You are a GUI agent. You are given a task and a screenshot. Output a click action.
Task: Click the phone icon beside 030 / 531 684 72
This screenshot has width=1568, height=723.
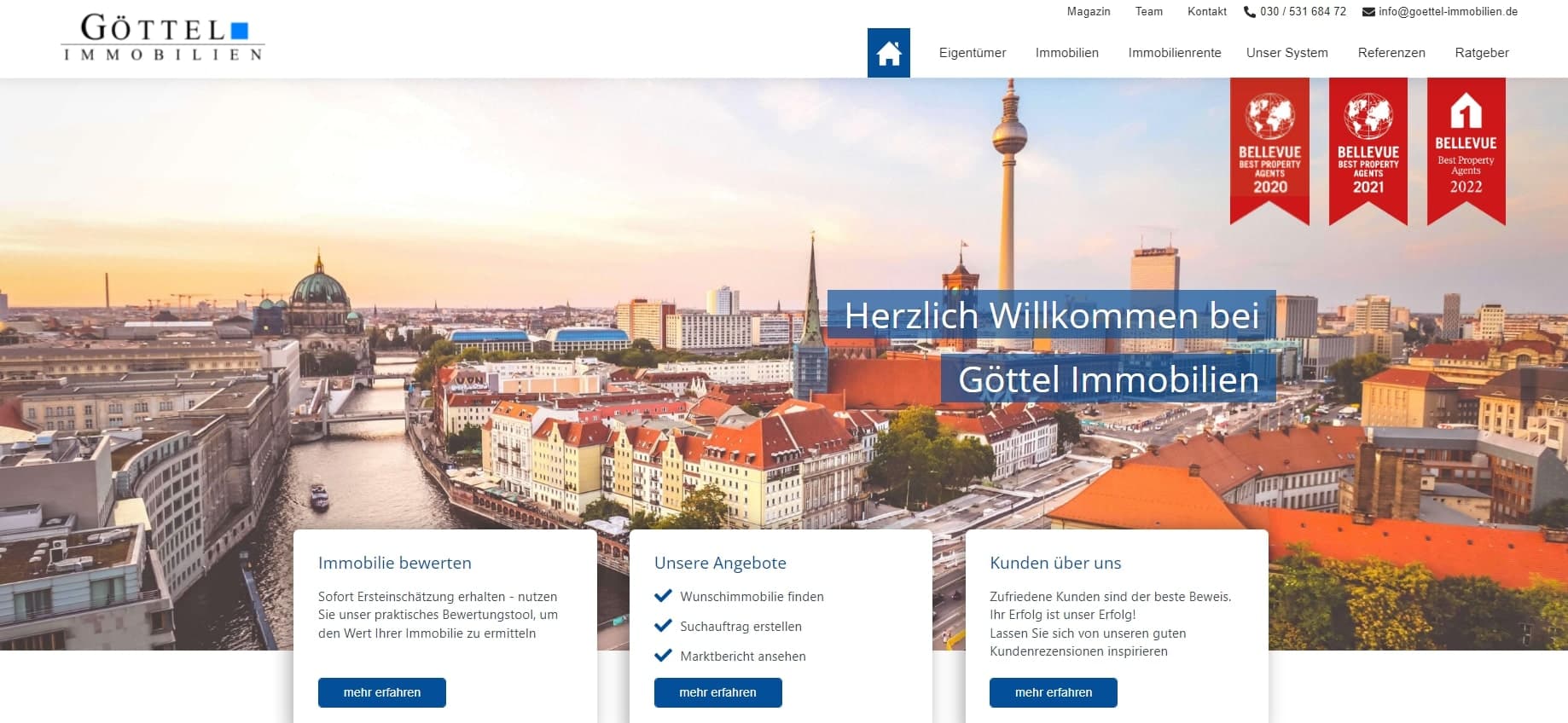point(1250,12)
